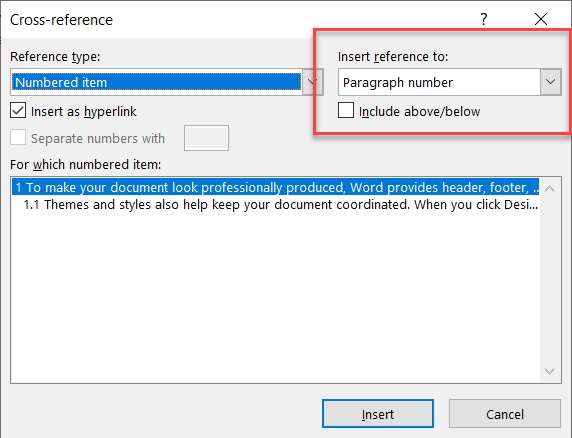The image size is (572, 438).
Task: Click the list scrollbar up arrow
Action: click(x=549, y=189)
